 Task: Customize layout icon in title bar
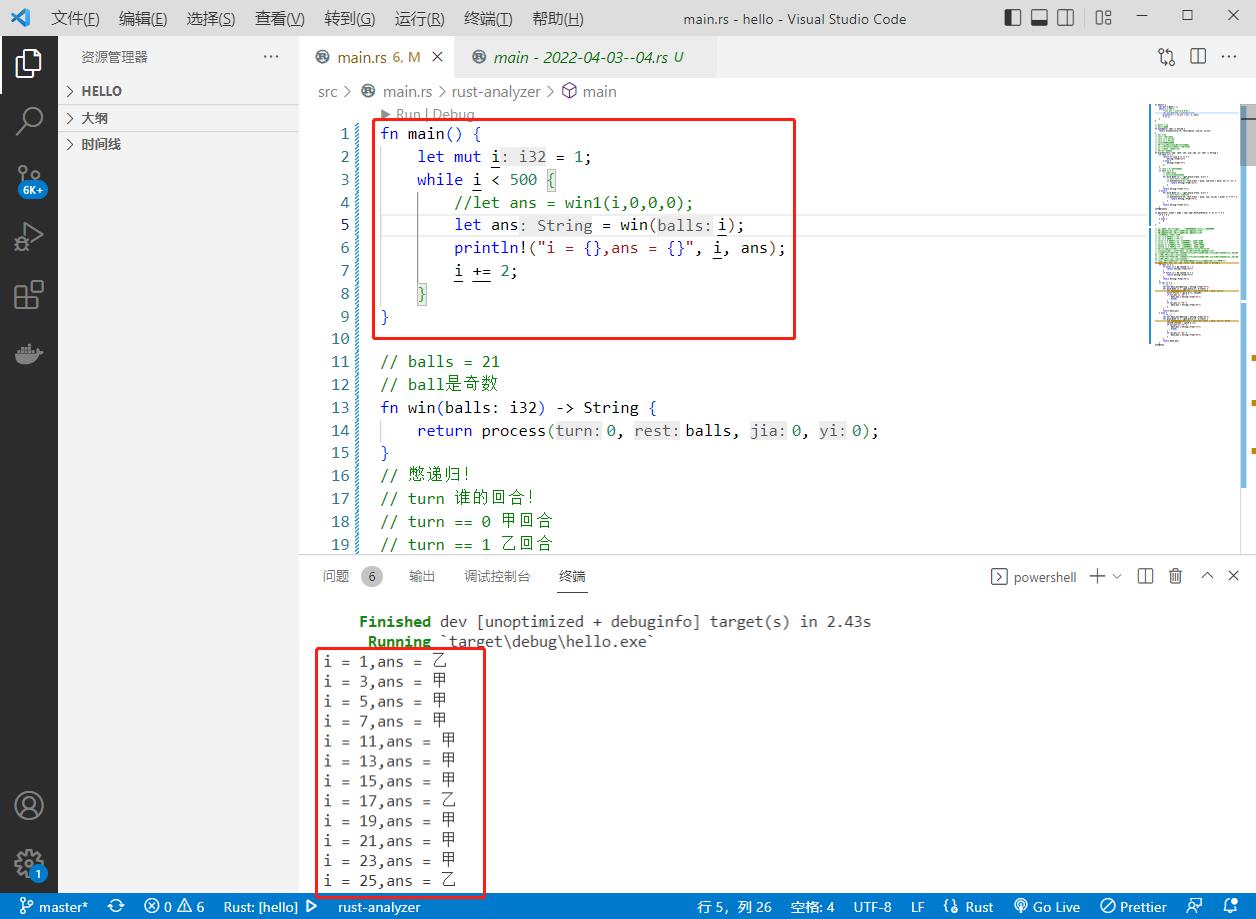[x=1103, y=17]
